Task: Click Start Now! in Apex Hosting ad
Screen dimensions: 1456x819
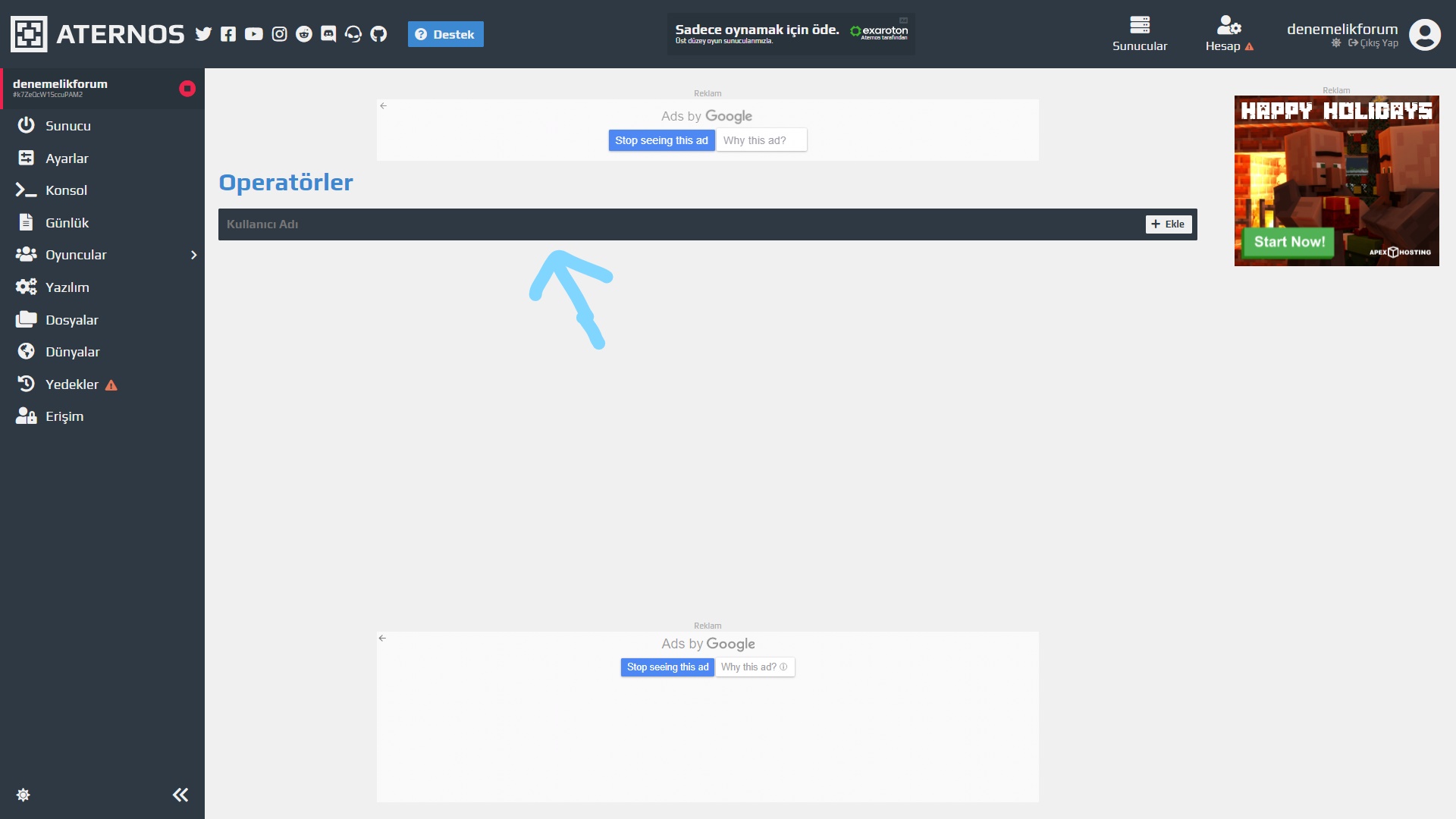Action: [1289, 242]
